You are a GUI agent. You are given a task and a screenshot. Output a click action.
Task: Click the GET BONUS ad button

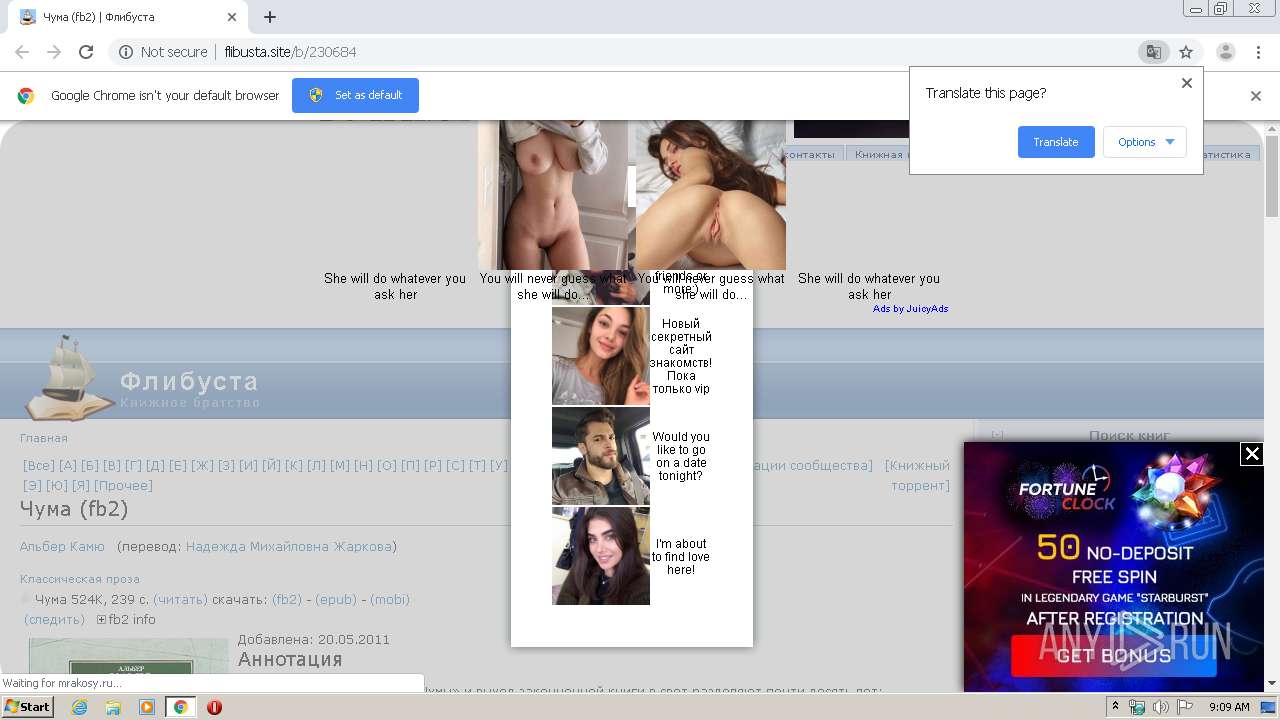(1113, 656)
